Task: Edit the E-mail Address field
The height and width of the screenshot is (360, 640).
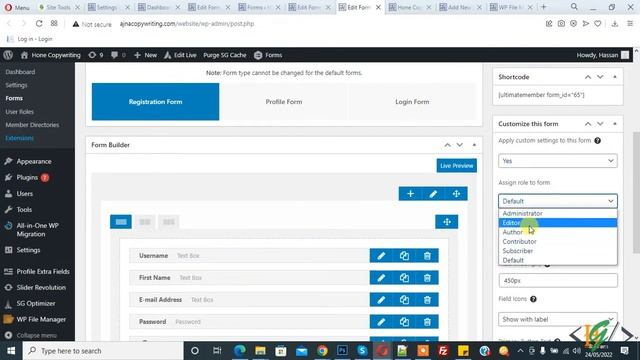Action: (381, 300)
